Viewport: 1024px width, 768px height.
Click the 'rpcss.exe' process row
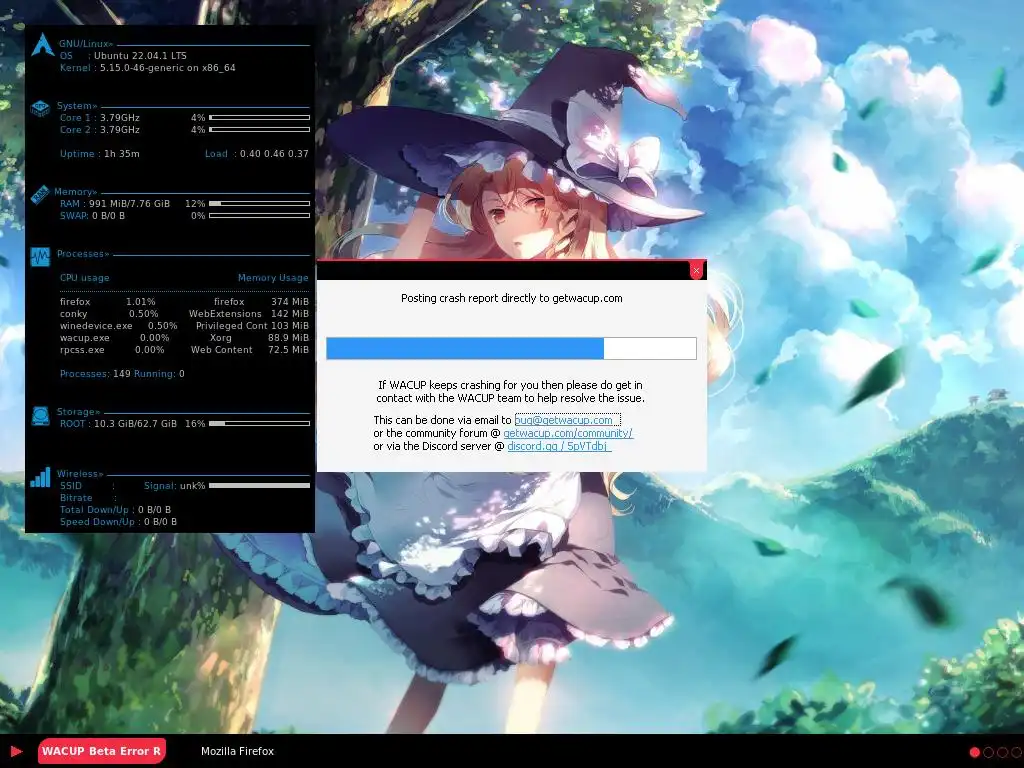click(112, 349)
